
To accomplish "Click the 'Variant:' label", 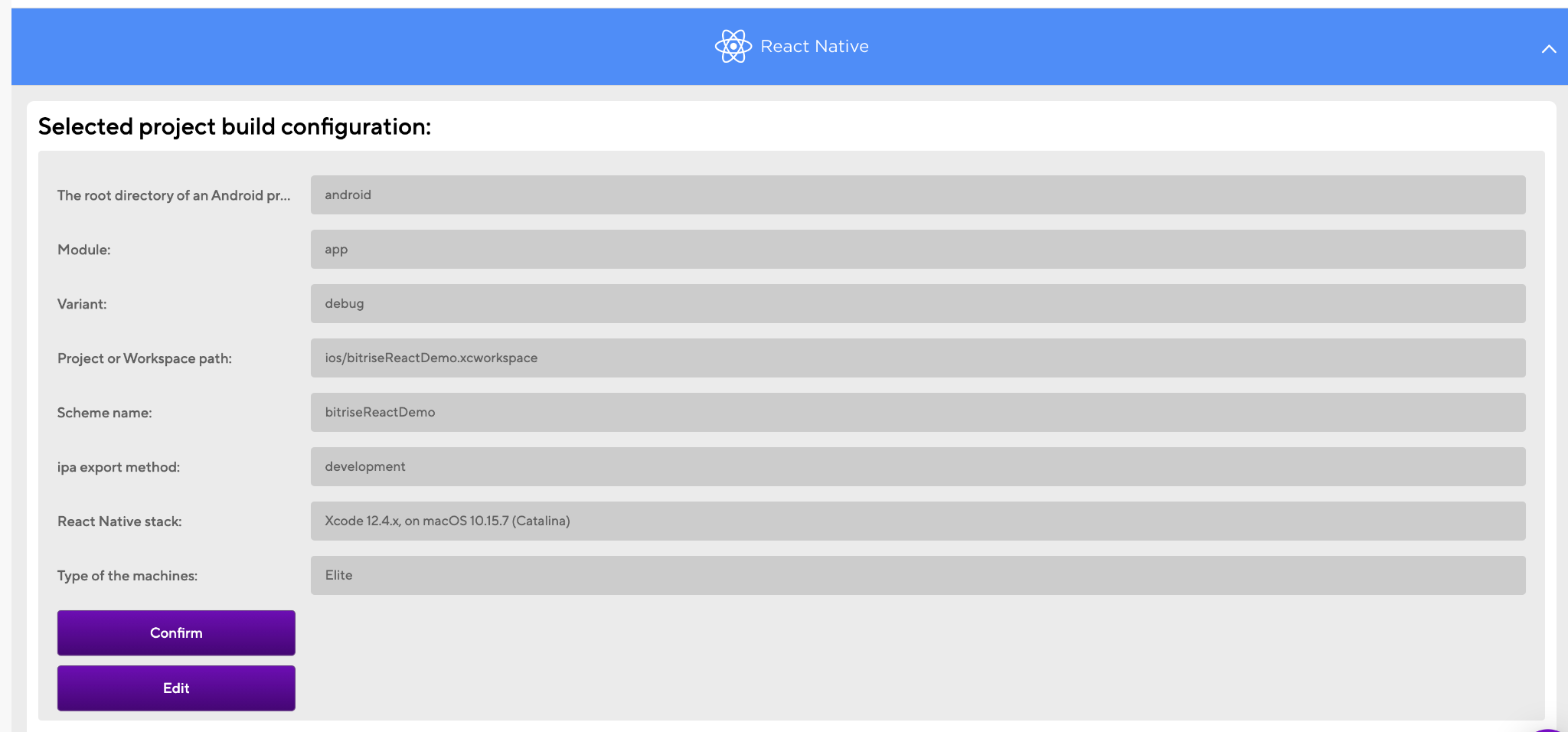I will [82, 304].
